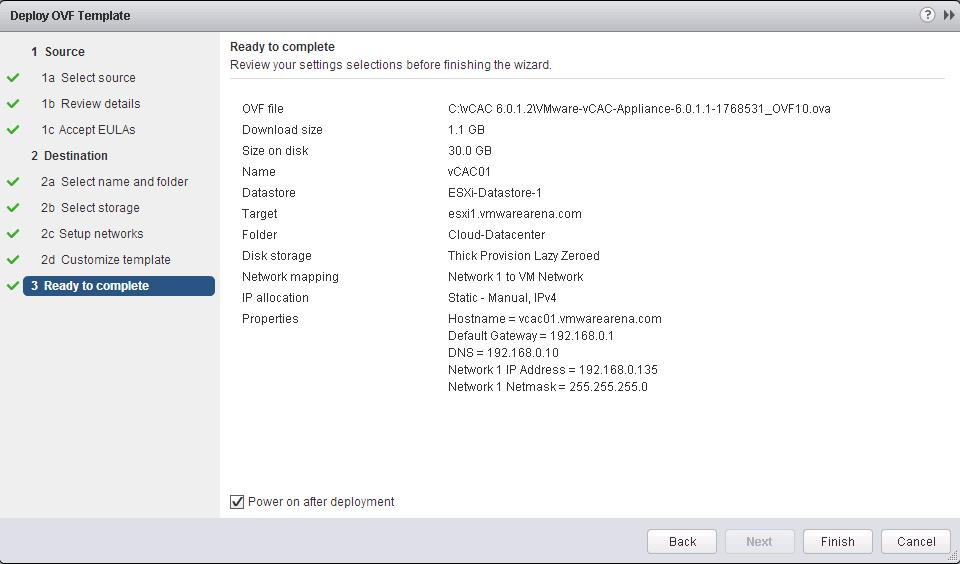Screen dimensions: 960x564
Task: Click the vCAC01 name value
Action: pyautogui.click(x=470, y=172)
